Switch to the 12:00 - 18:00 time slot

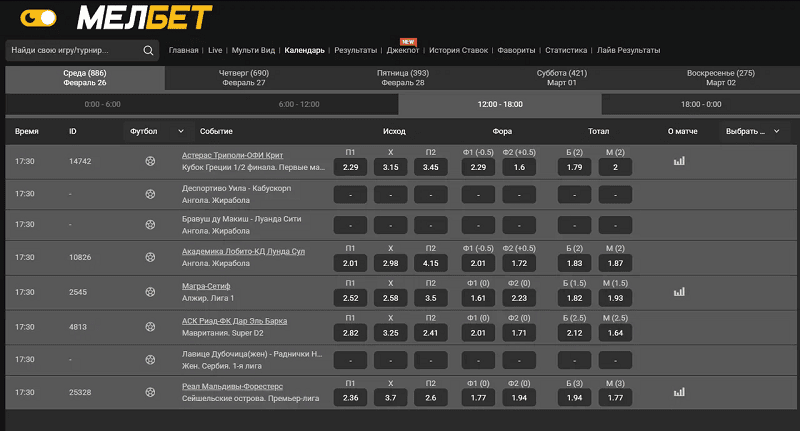(500, 104)
